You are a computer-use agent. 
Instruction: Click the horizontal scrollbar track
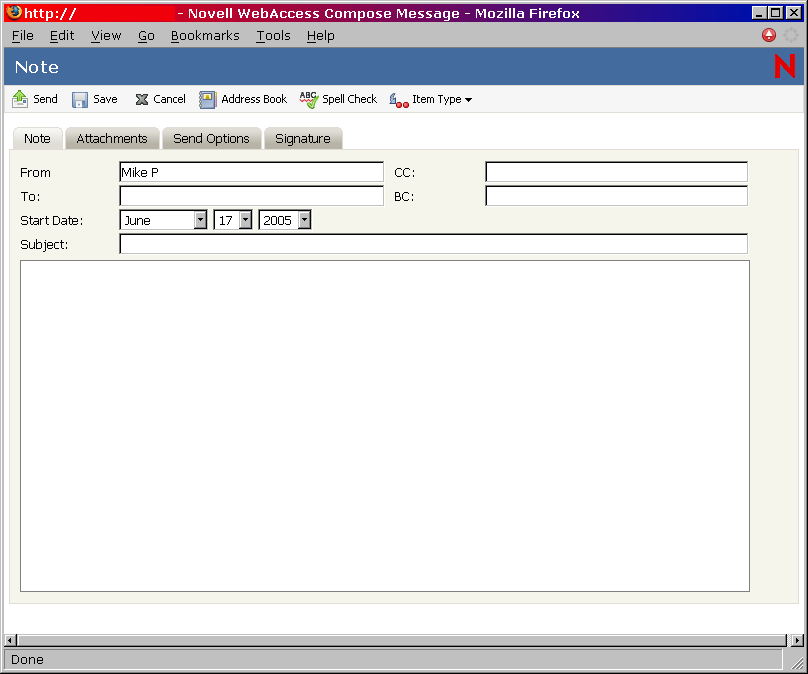[402, 641]
